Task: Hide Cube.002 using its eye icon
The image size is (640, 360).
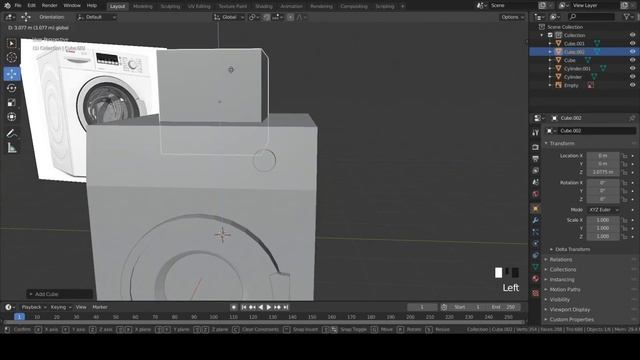Action: (632, 52)
